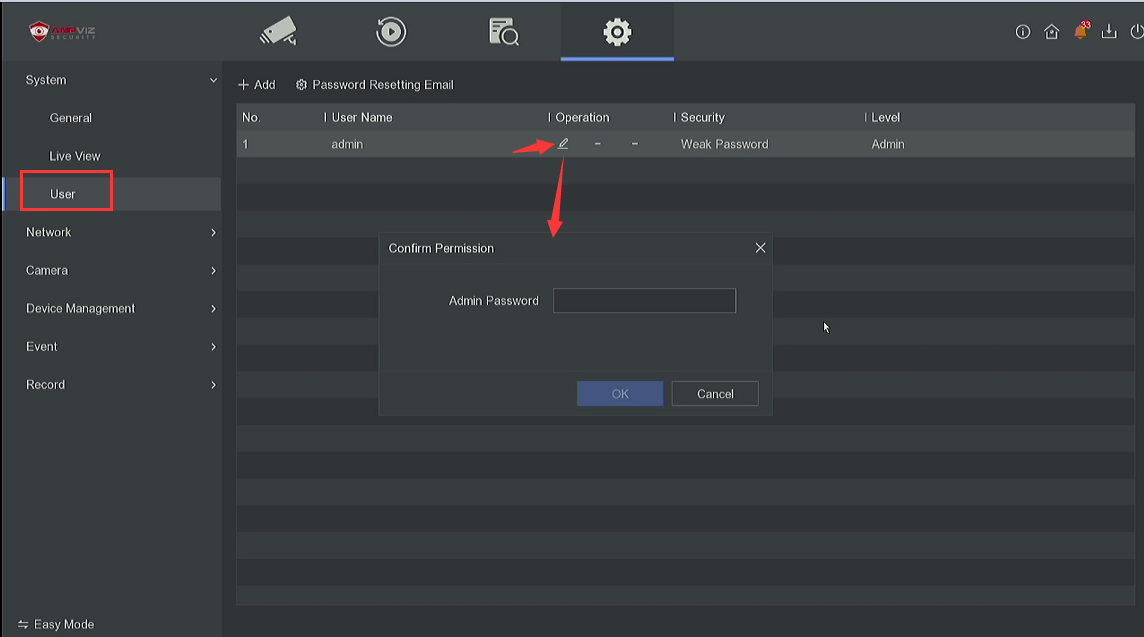Click the download icon in top bar
Screen dimensions: 1144x637
coord(1108,32)
